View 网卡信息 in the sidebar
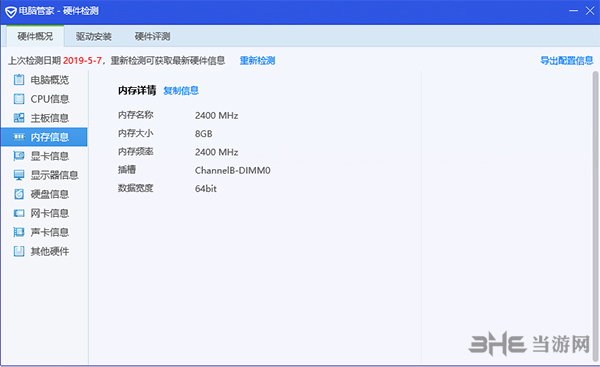The height and width of the screenshot is (367, 600). pyautogui.click(x=44, y=213)
